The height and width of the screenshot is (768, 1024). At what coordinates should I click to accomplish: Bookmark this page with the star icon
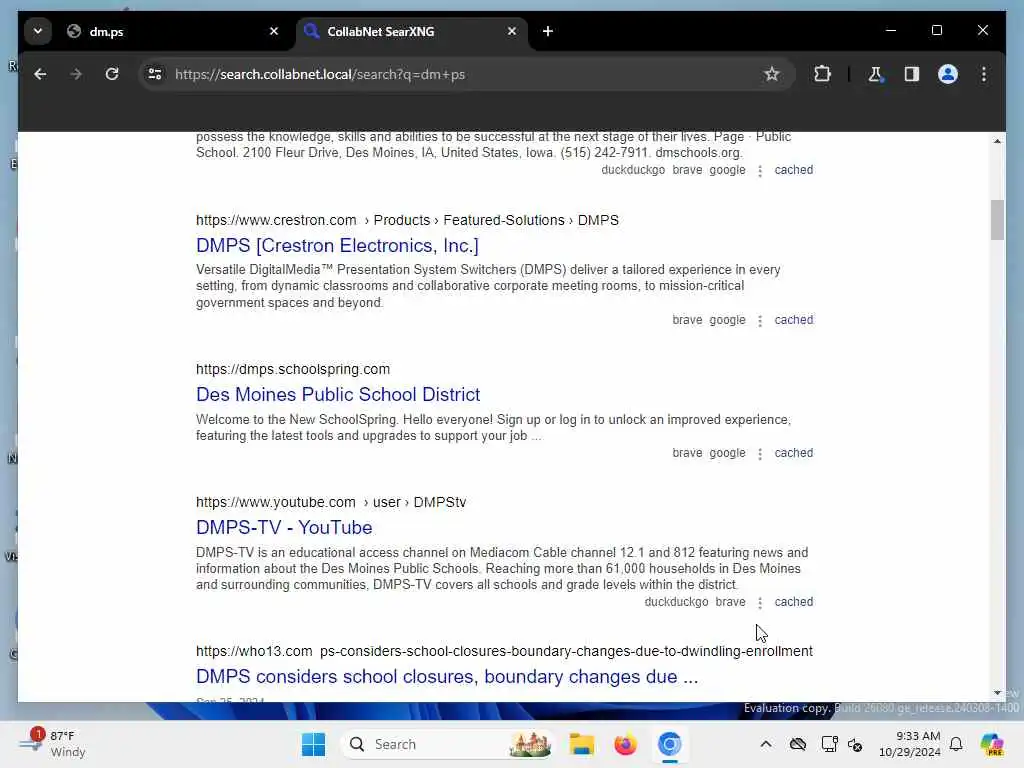(771, 74)
